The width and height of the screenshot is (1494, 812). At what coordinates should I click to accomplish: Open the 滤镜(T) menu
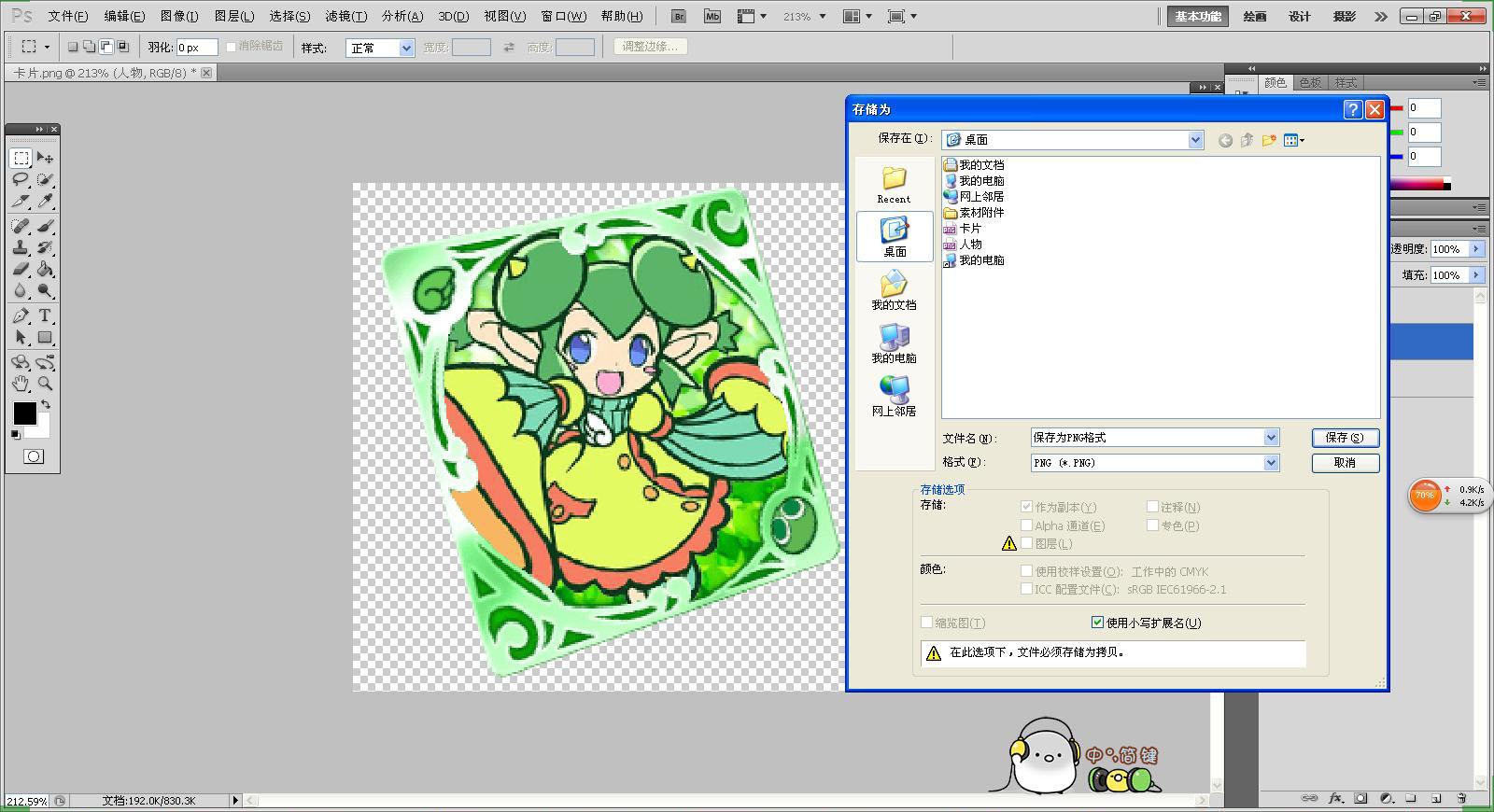pos(345,16)
